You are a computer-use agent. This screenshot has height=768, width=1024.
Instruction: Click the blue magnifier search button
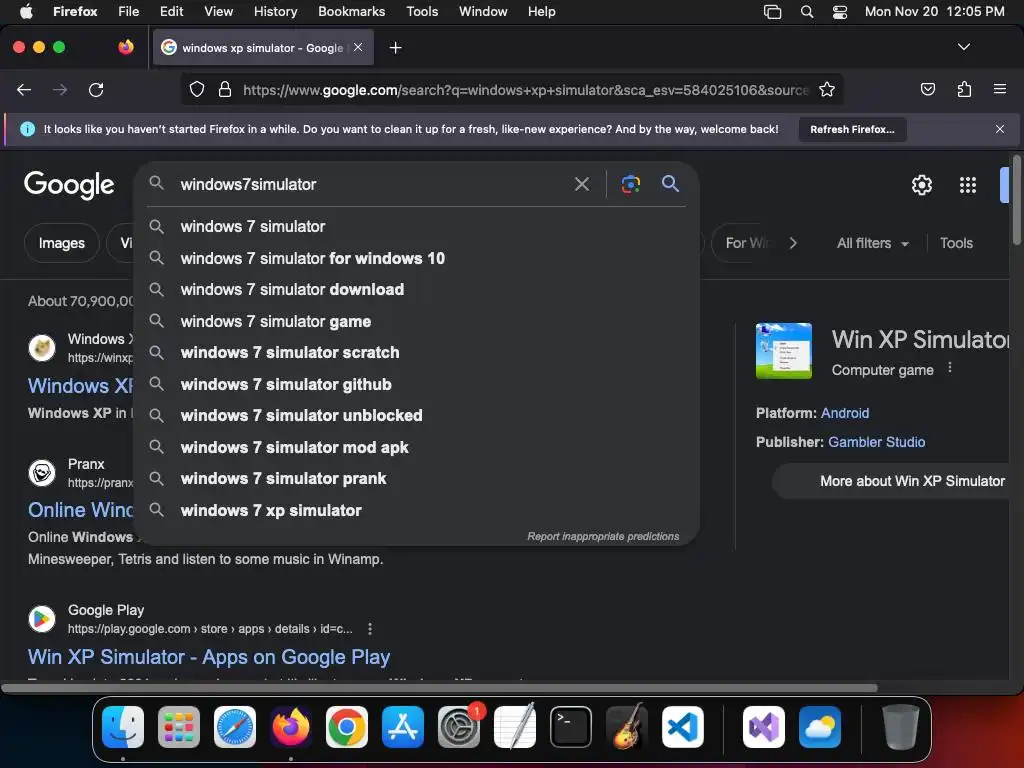[x=670, y=184]
